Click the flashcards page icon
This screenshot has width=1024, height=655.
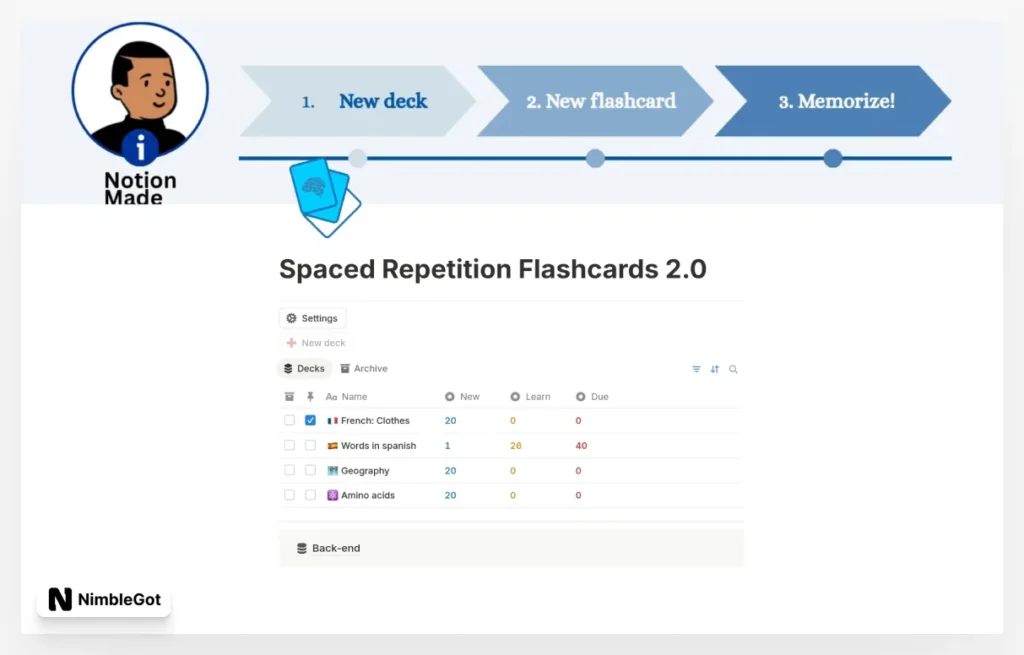[x=324, y=195]
